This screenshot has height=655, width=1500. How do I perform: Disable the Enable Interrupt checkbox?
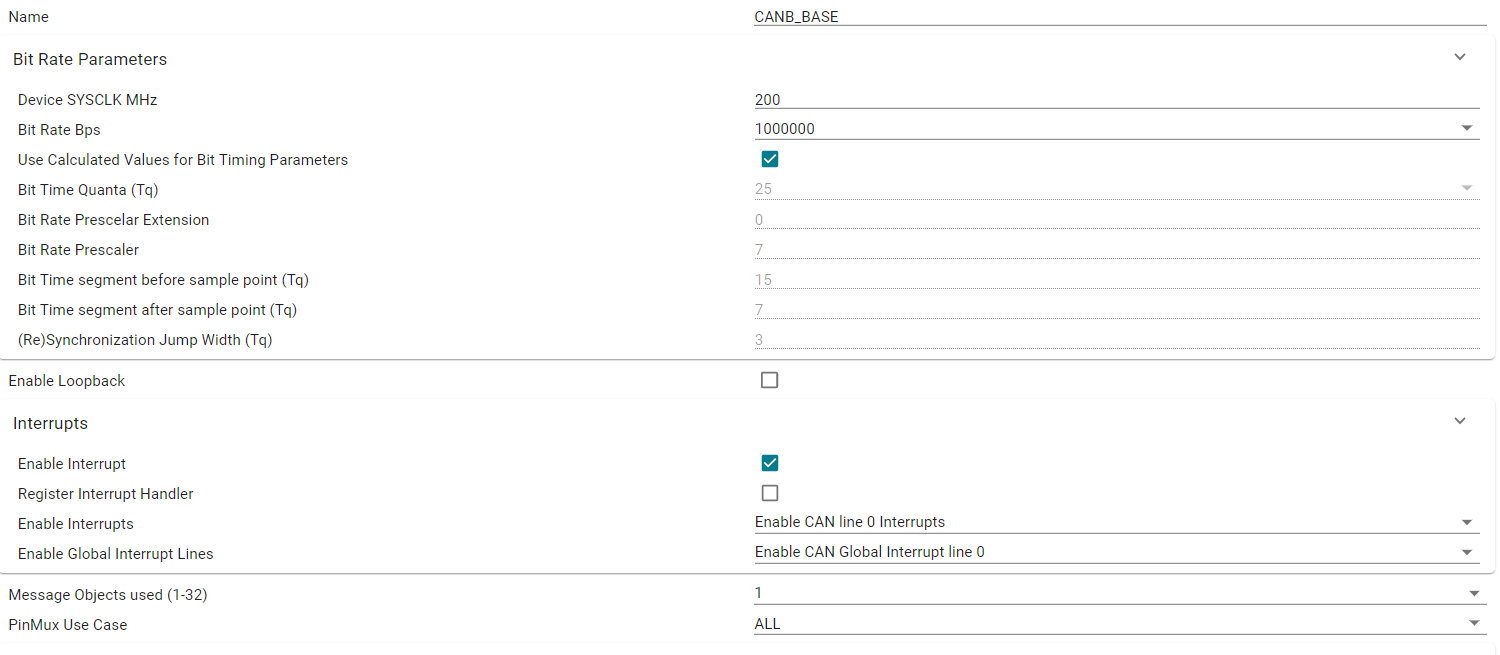770,463
